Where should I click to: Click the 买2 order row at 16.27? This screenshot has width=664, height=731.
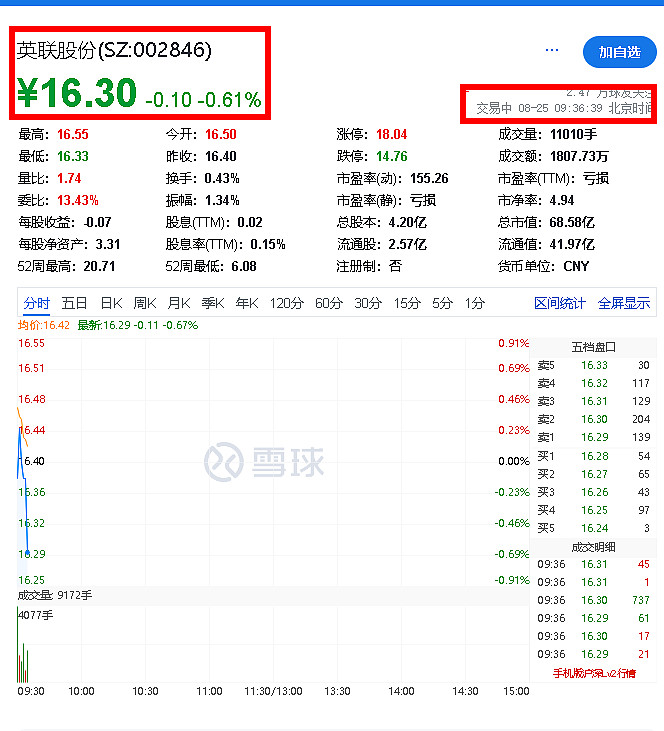pyautogui.click(x=594, y=474)
